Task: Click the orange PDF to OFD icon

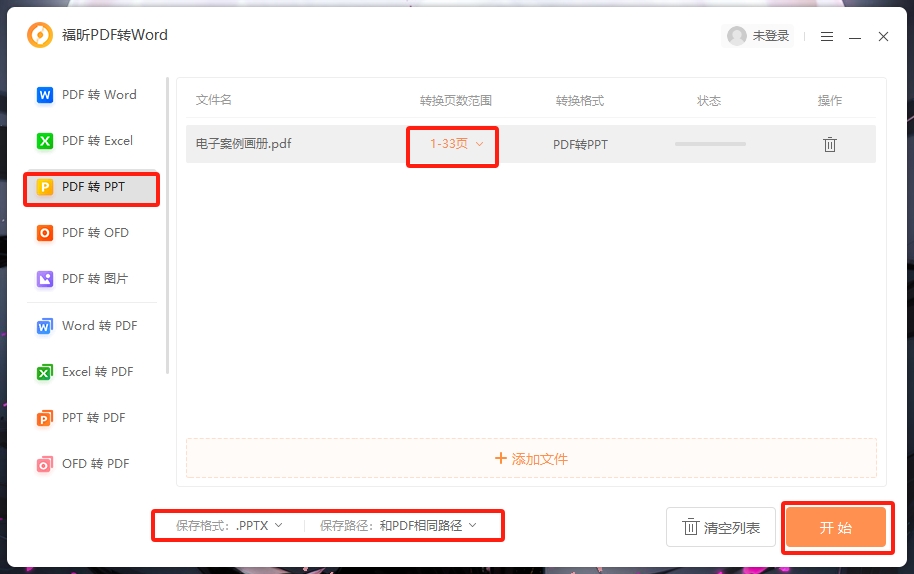Action: (44, 233)
